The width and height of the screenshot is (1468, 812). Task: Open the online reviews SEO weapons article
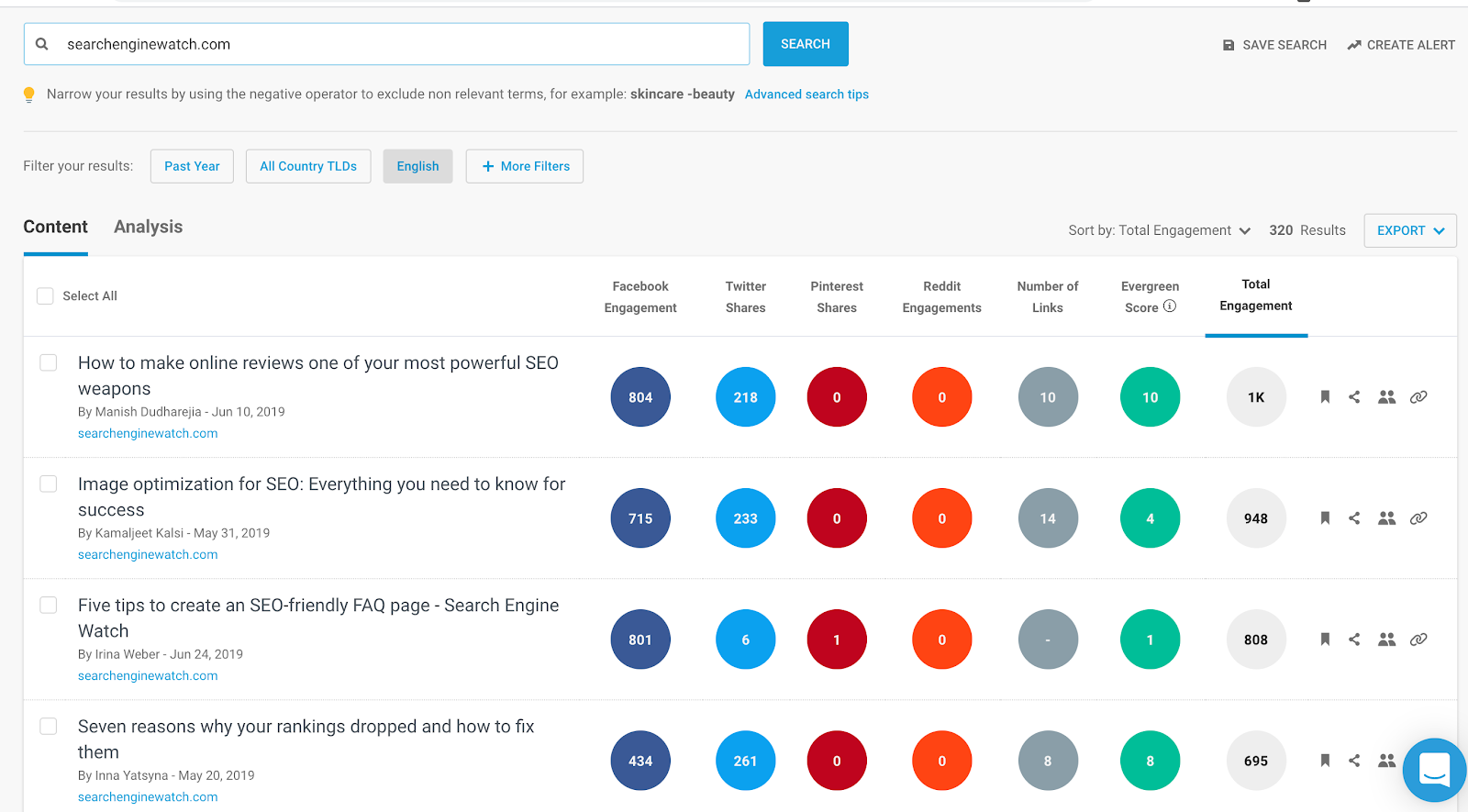pos(318,376)
